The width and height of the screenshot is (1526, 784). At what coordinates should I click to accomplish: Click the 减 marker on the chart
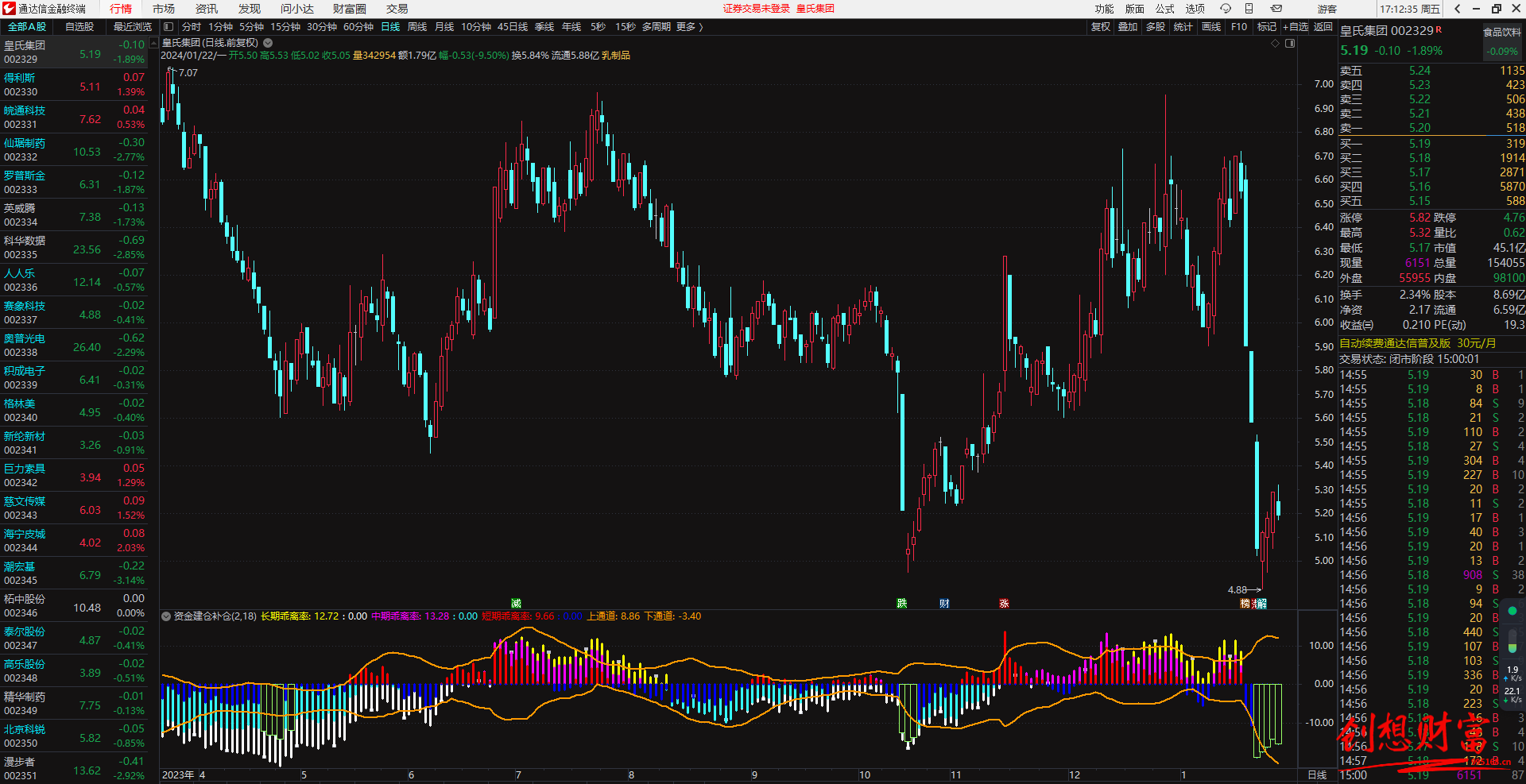tap(516, 604)
